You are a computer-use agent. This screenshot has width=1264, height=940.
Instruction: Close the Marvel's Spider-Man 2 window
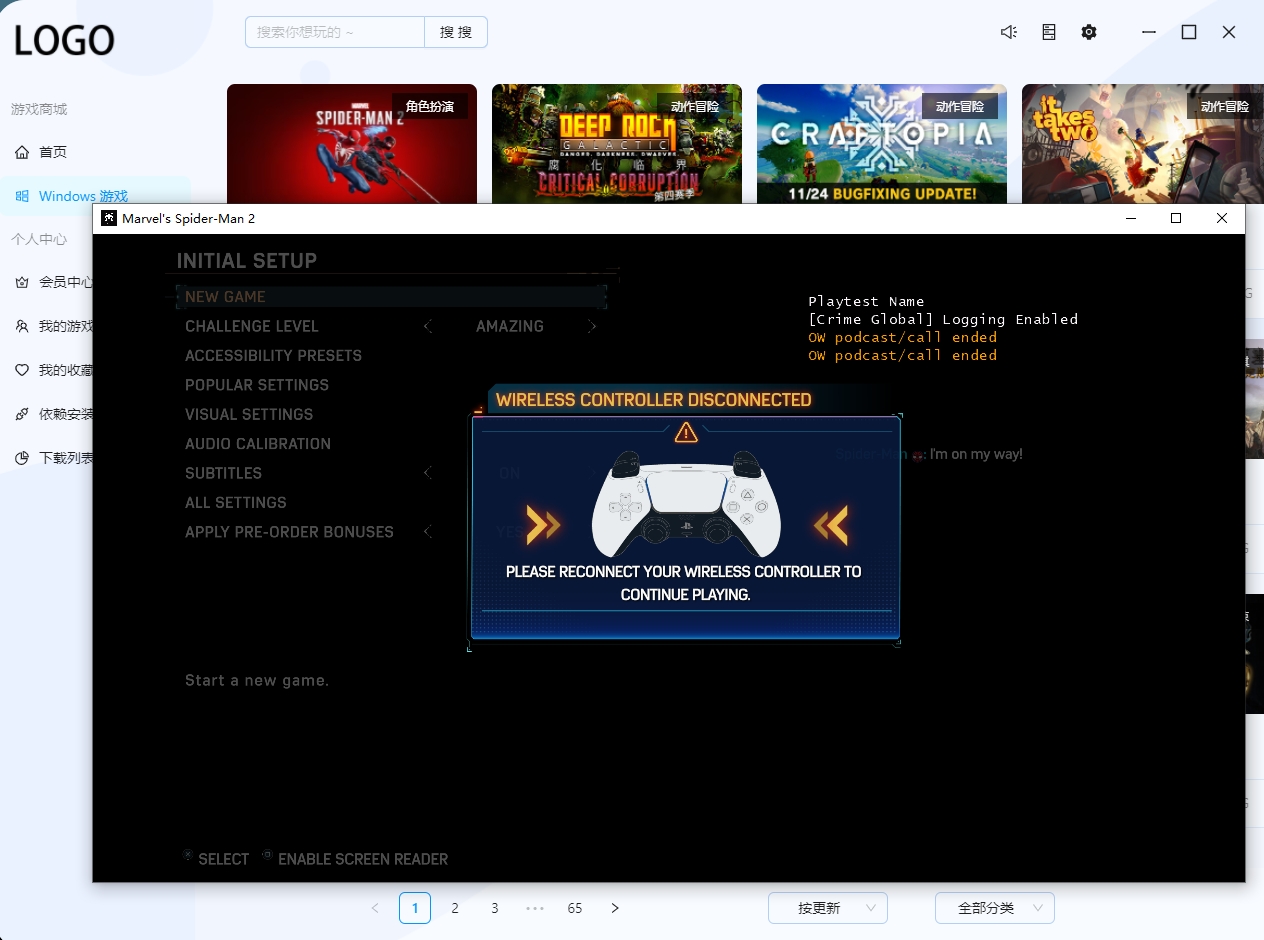[x=1222, y=218]
